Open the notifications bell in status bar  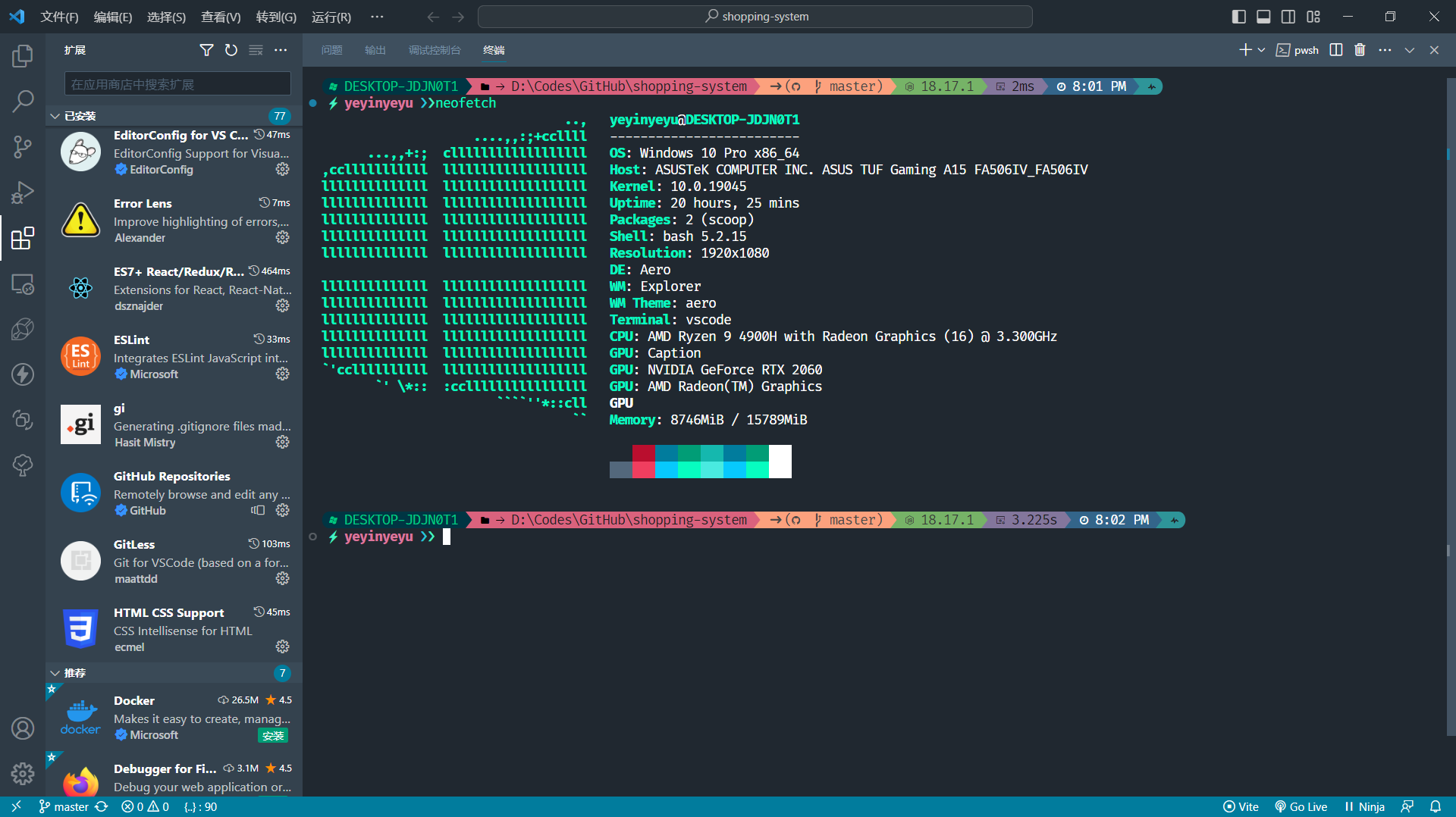click(x=1436, y=806)
